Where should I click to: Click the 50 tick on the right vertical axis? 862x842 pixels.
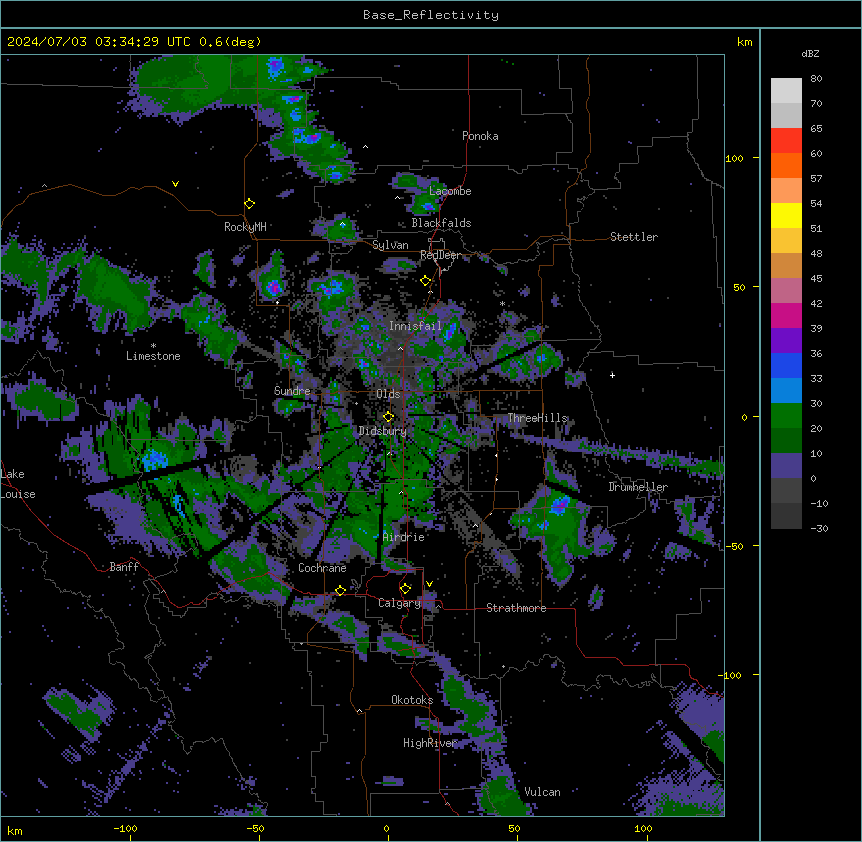(x=739, y=287)
